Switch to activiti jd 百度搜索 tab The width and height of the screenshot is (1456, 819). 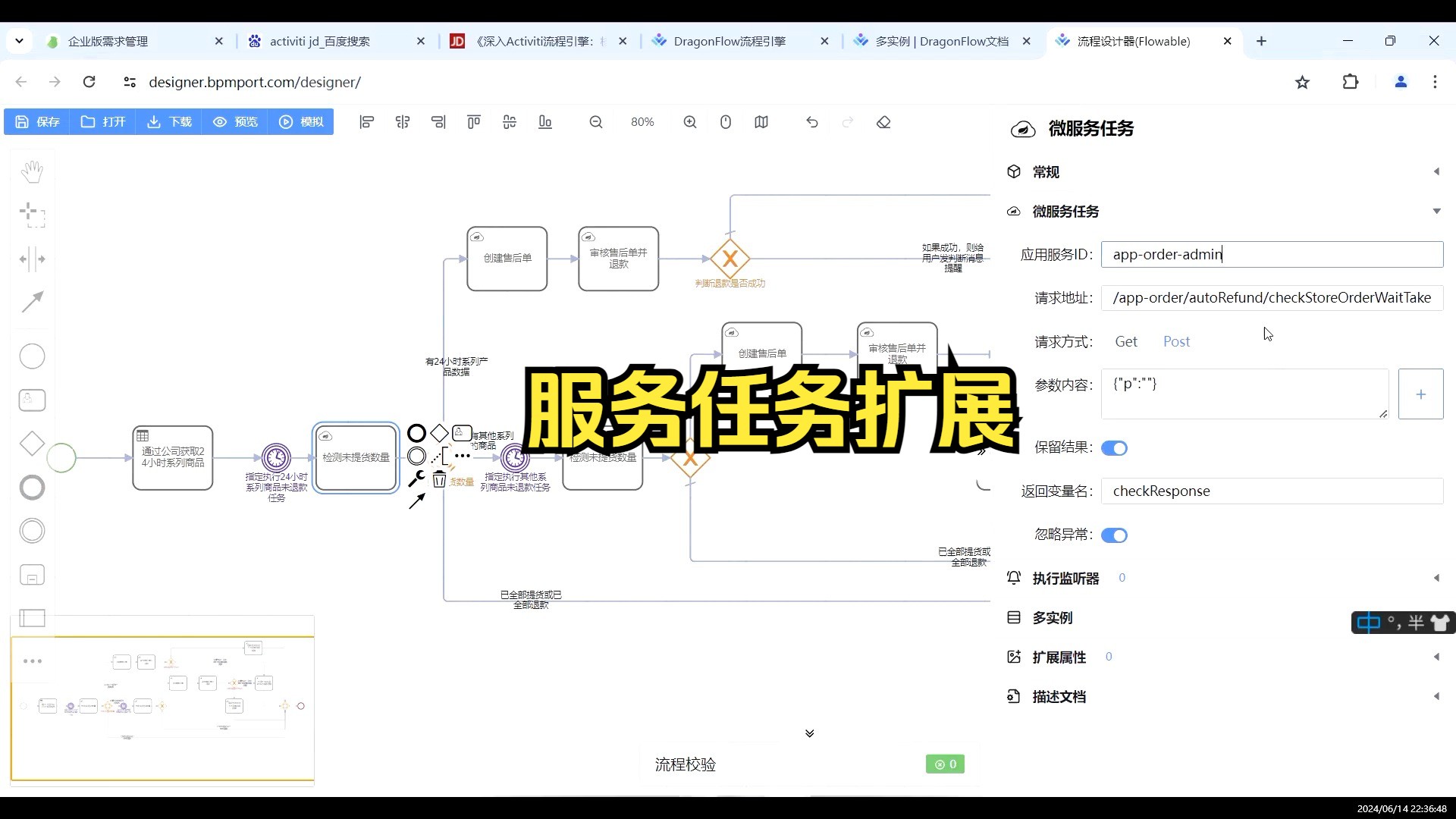(x=337, y=42)
